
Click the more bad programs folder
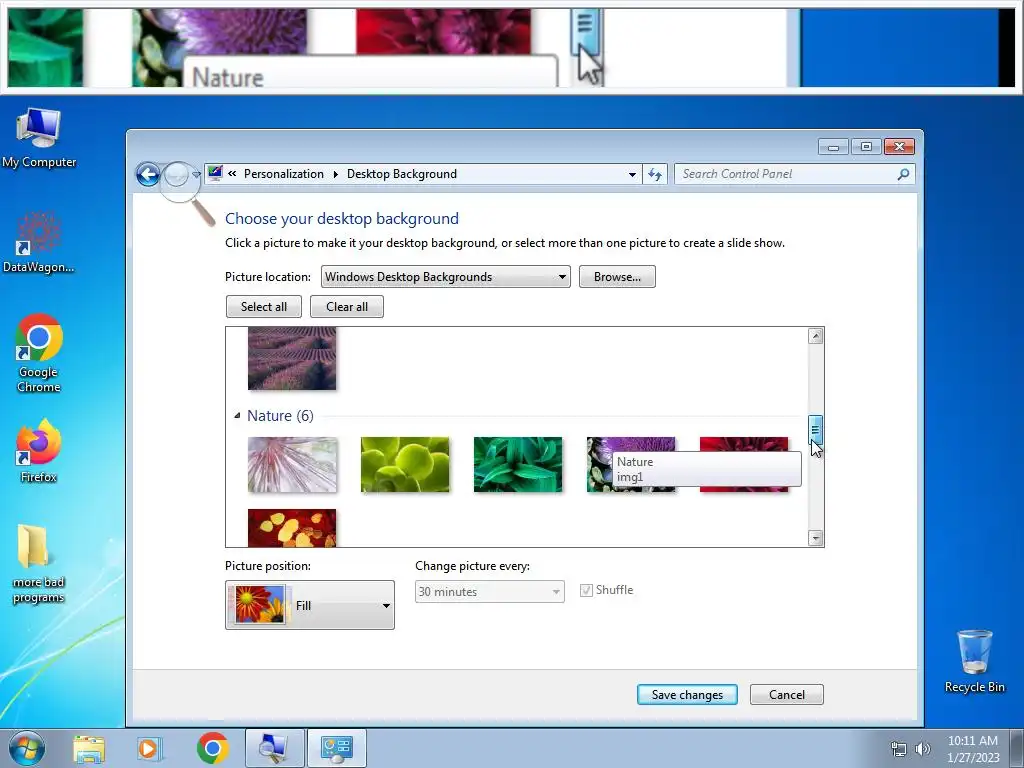(39, 565)
